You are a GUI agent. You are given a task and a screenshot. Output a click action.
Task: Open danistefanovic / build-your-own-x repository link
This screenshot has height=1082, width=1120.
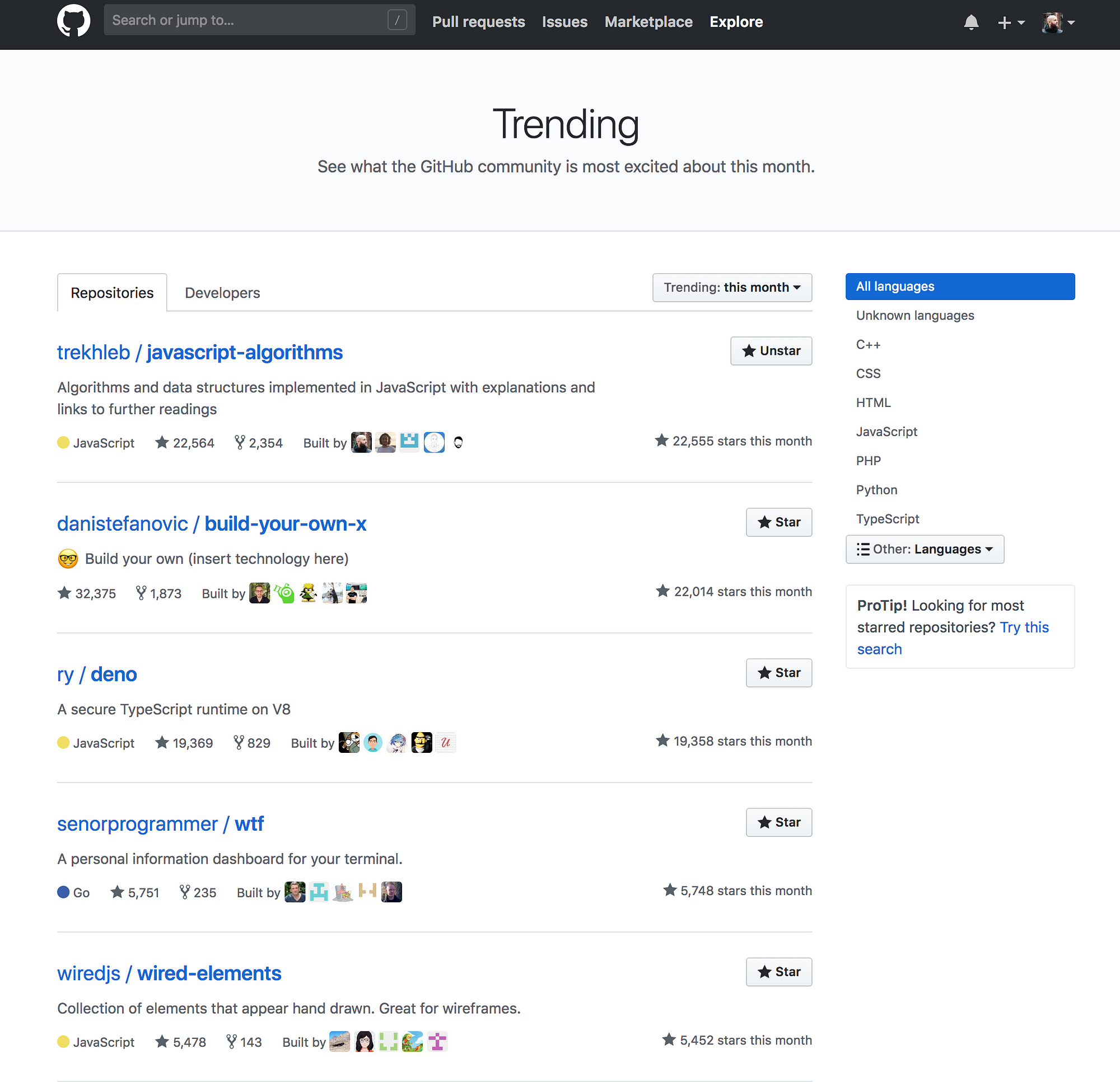point(212,524)
